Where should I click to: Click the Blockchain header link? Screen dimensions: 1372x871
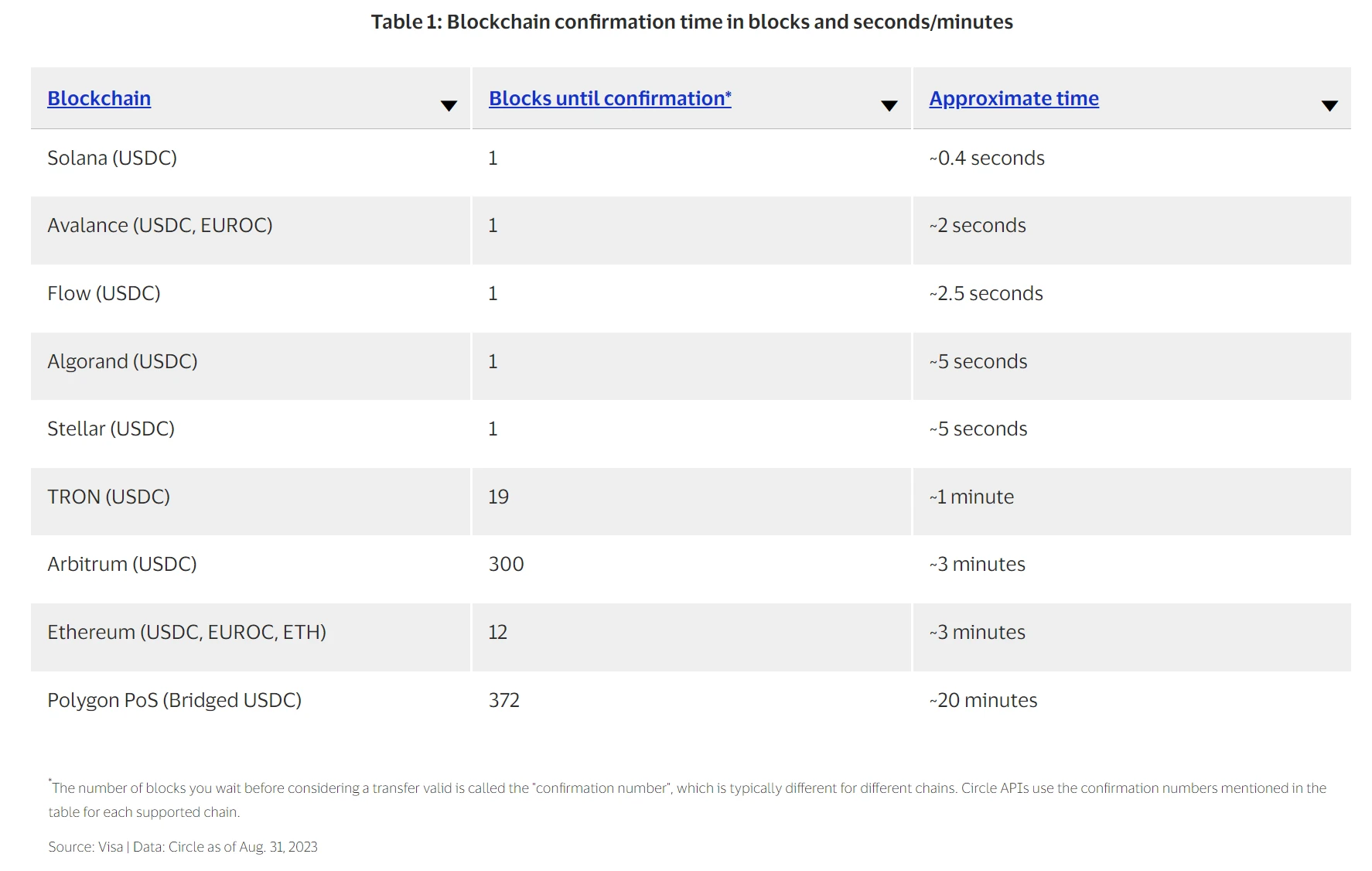99,99
